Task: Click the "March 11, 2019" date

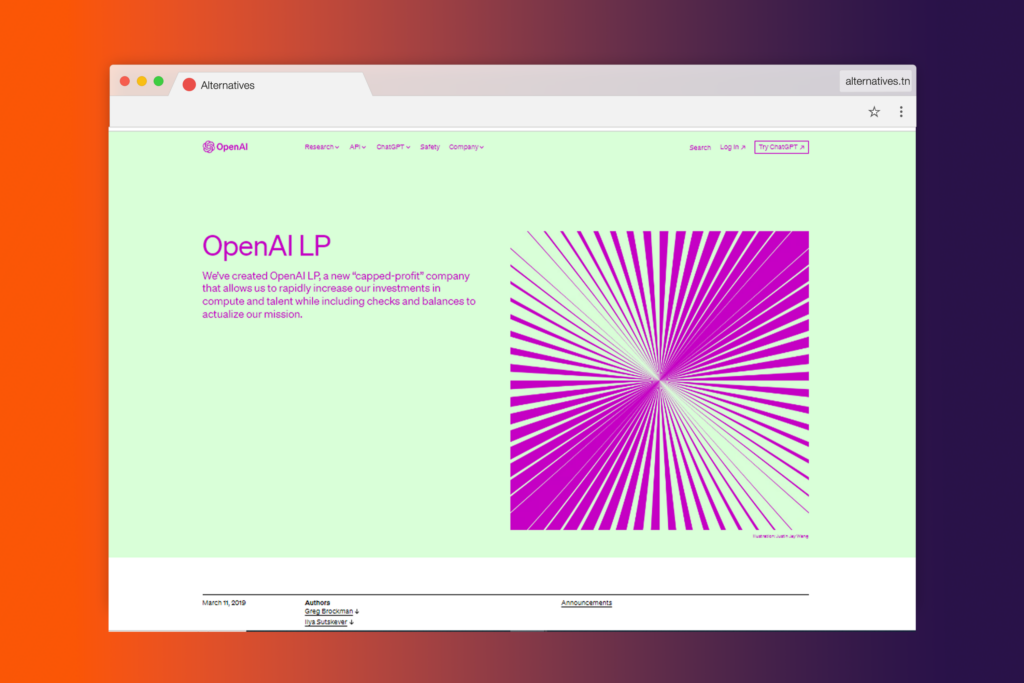Action: tap(224, 603)
